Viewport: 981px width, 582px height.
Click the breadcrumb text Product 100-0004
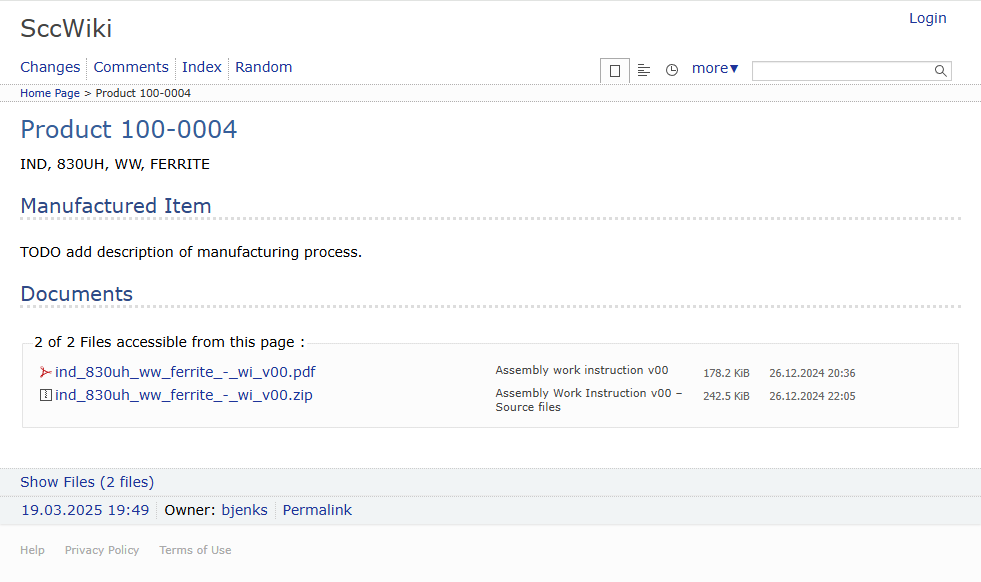[x=143, y=93]
